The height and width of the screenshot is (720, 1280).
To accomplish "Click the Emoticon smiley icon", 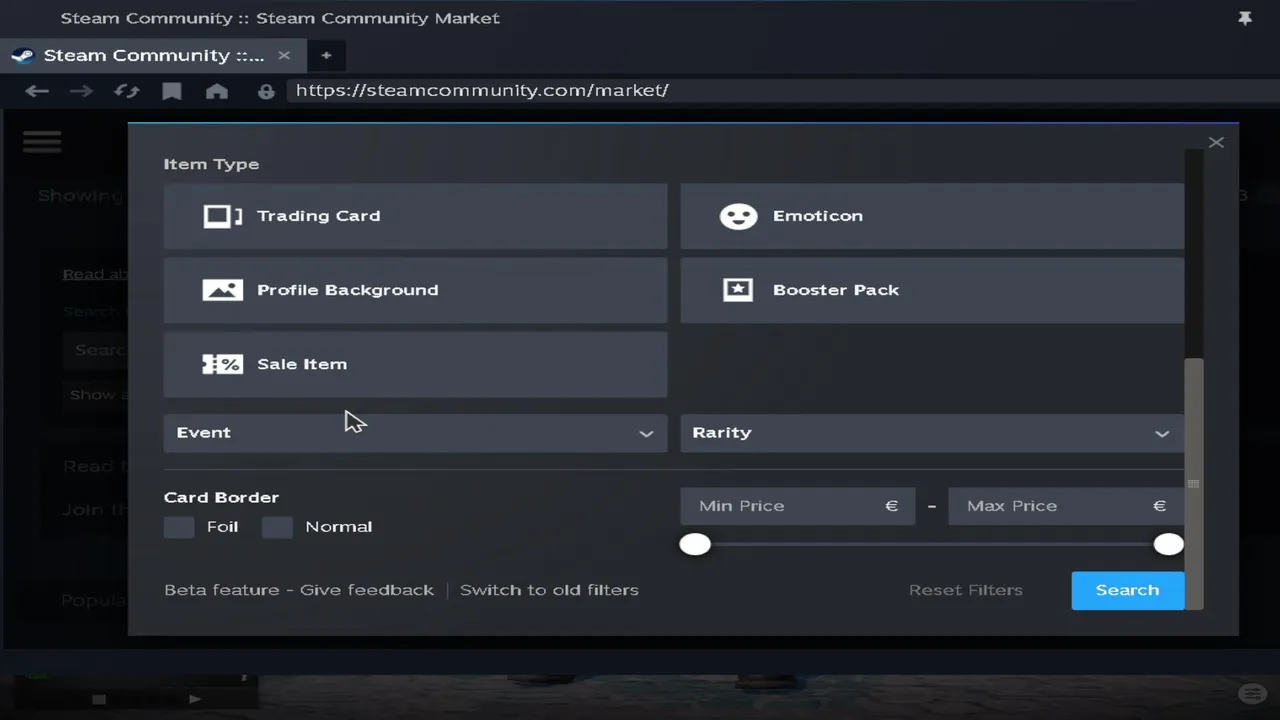I will pos(738,216).
